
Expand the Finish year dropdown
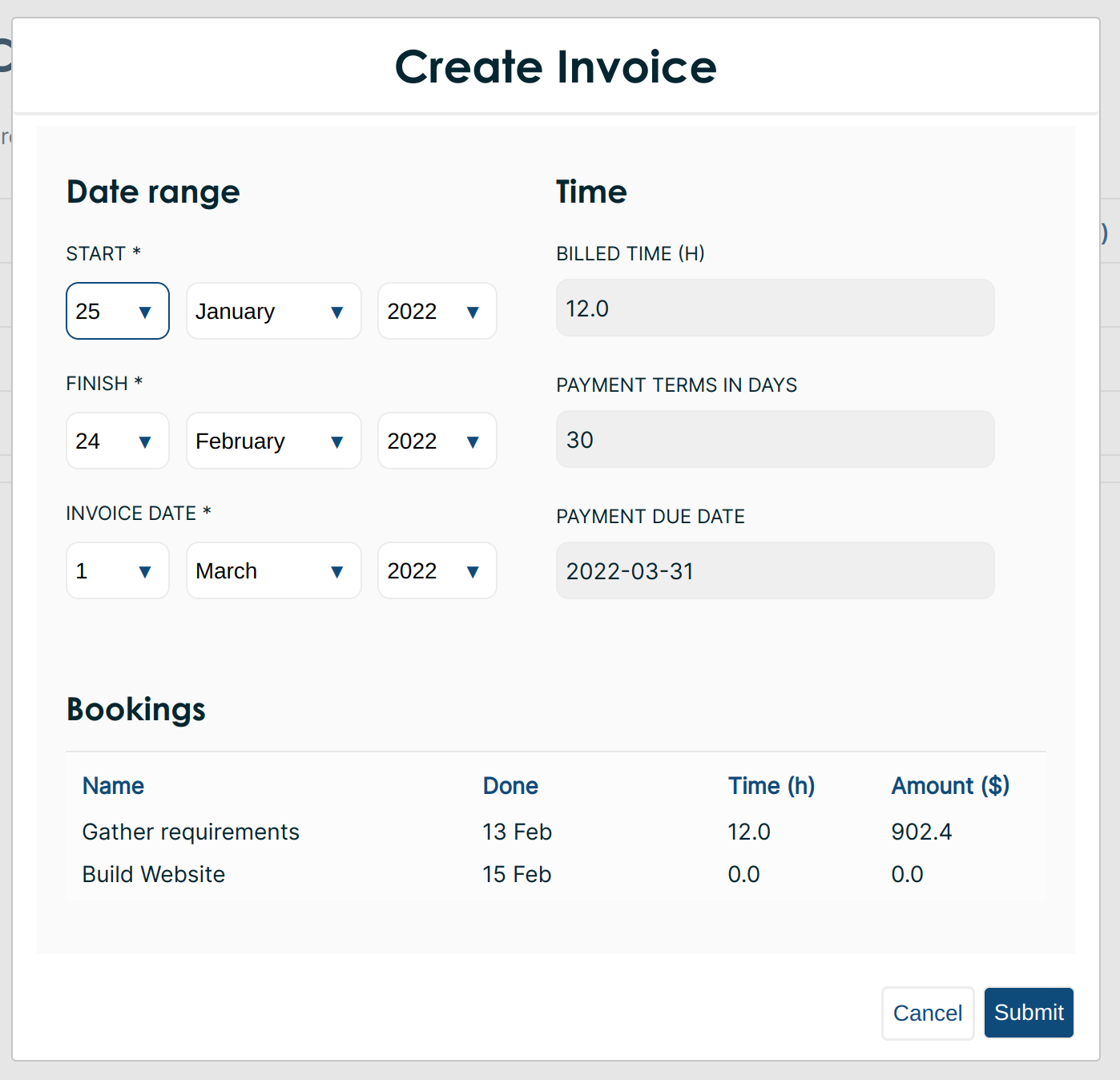(x=437, y=441)
